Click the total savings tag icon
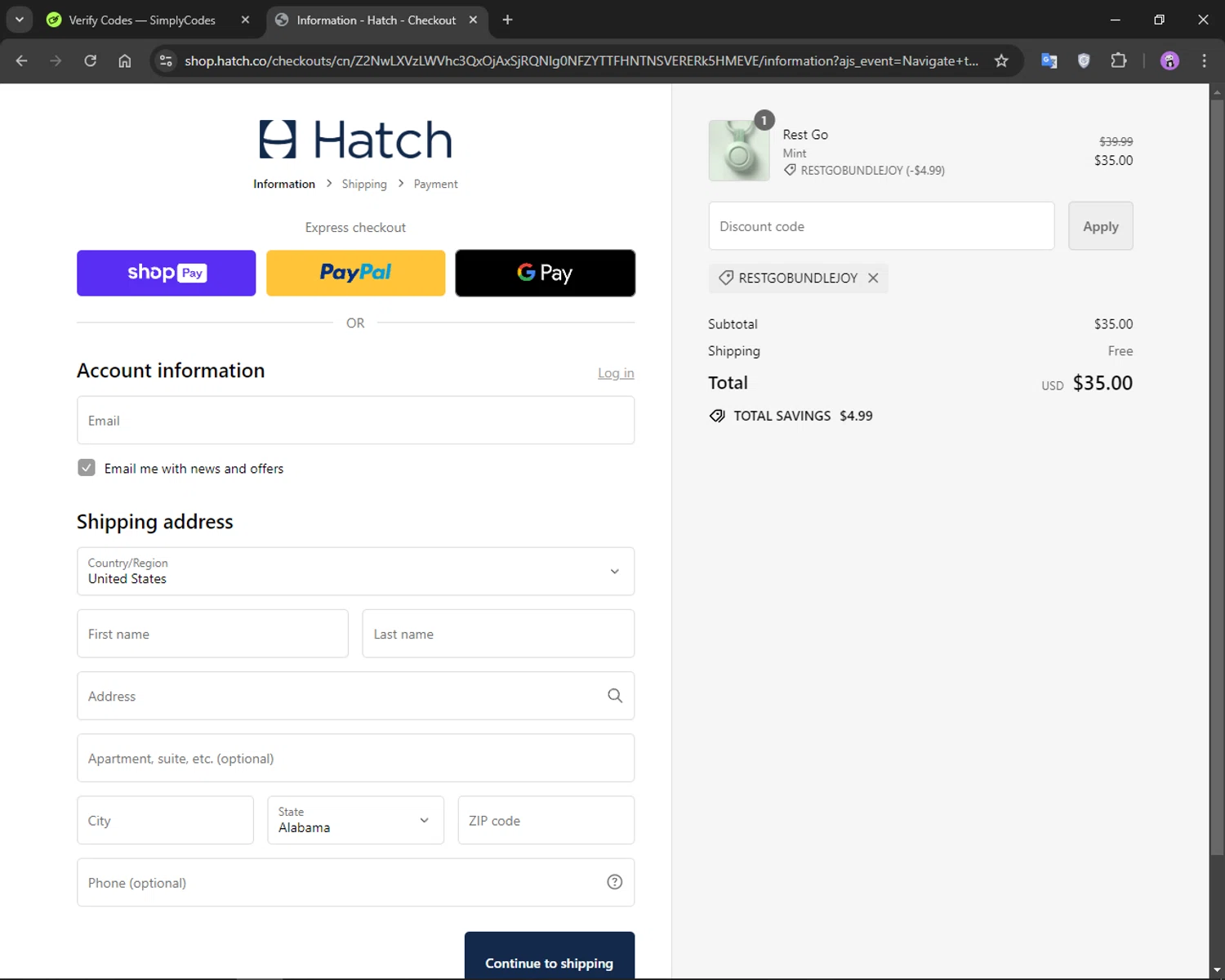Screen dimensions: 1225x980 tap(717, 416)
